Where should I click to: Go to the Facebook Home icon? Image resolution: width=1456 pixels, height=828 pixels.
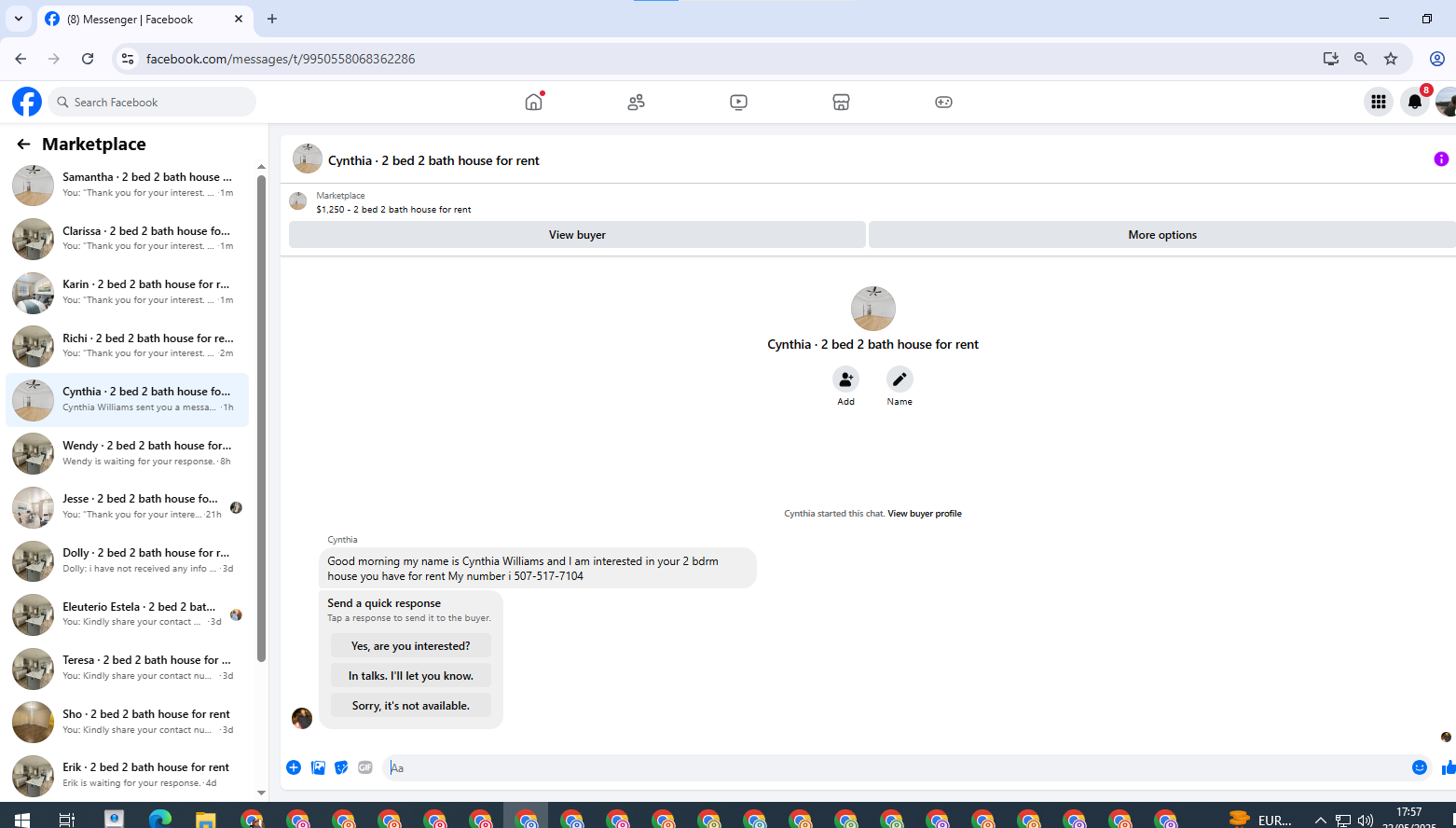pyautogui.click(x=533, y=102)
